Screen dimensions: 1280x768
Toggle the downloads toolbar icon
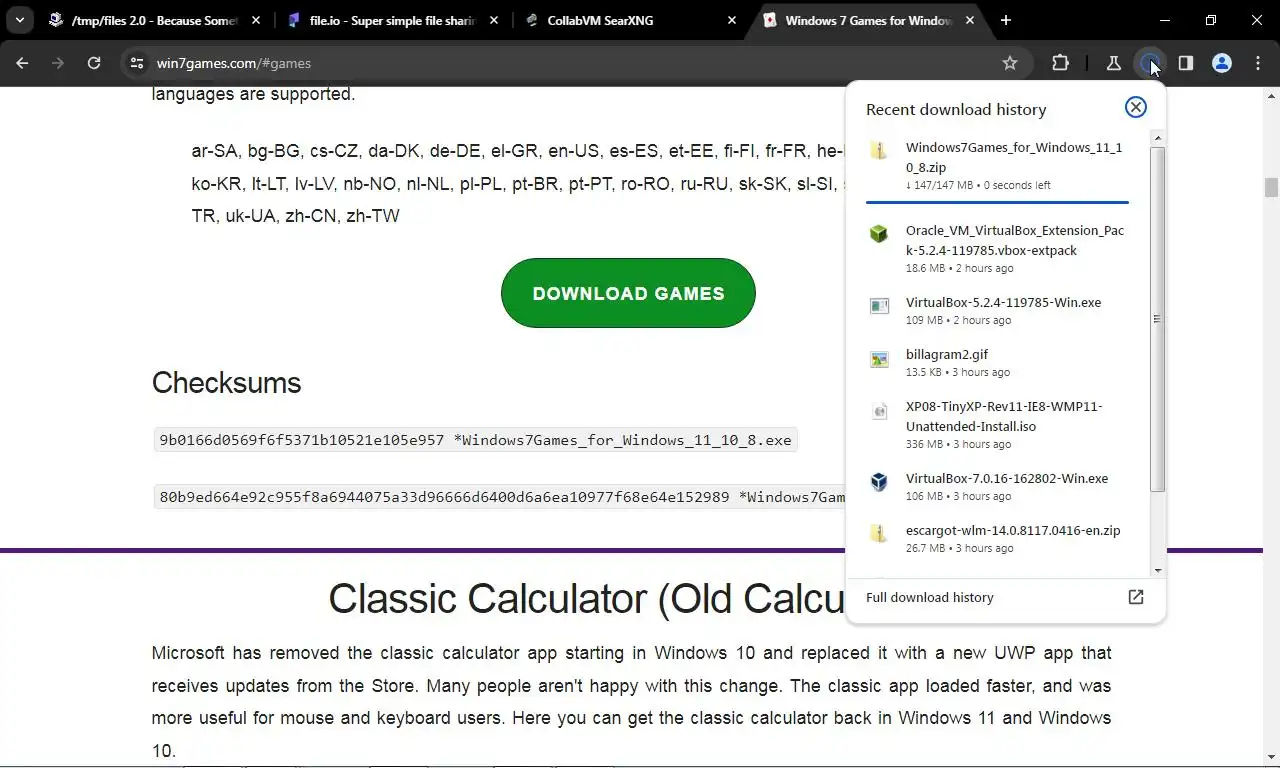[1150, 63]
